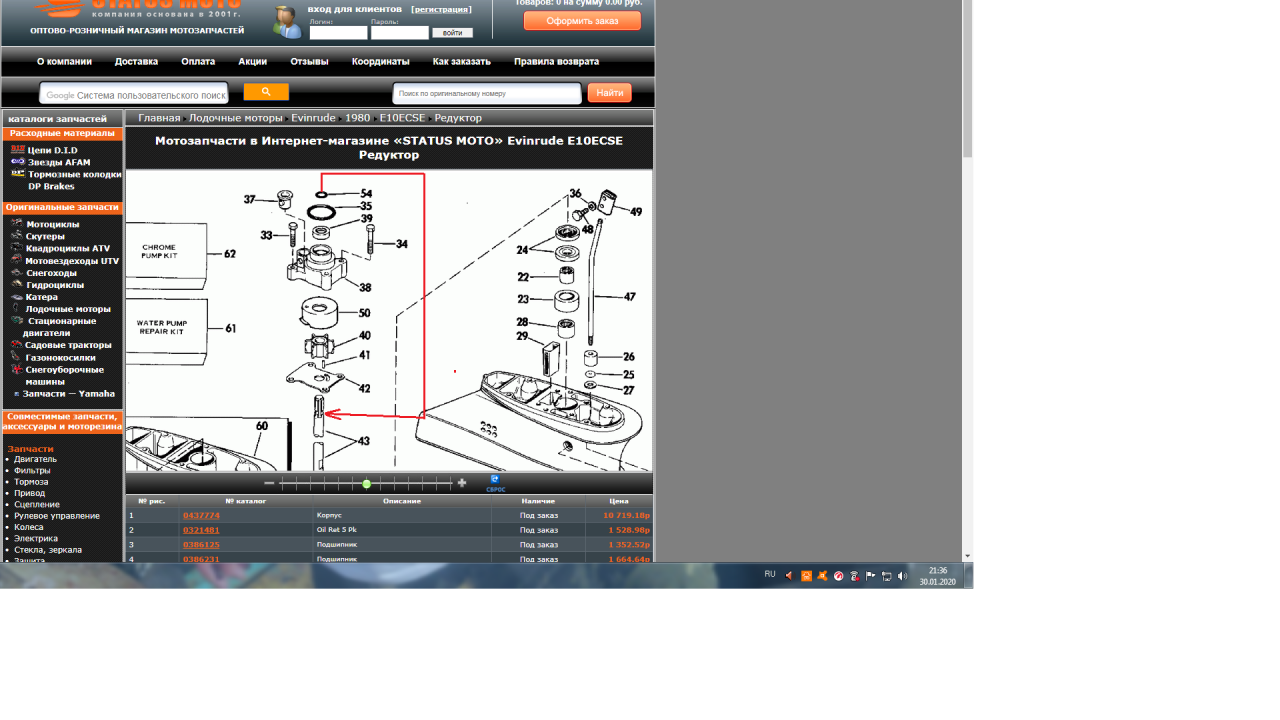The width and height of the screenshot is (1280, 720).
Task: Click the Тормозные колодки DP Brakes icon
Action: point(18,174)
